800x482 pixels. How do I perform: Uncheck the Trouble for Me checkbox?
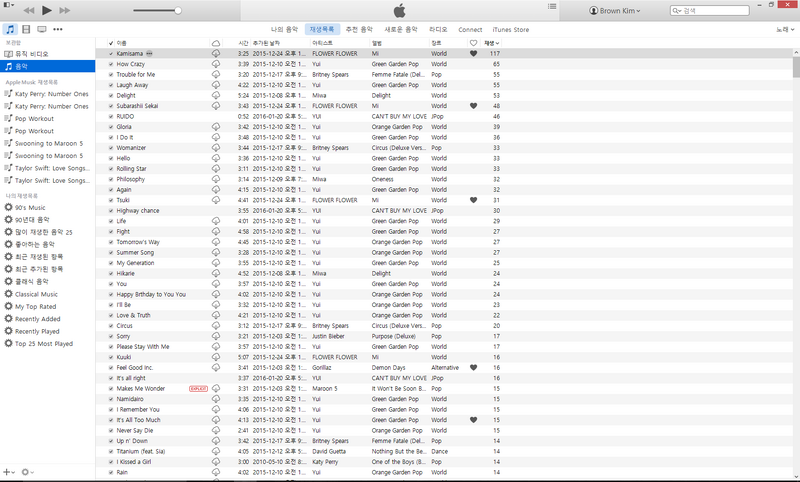coord(111,74)
